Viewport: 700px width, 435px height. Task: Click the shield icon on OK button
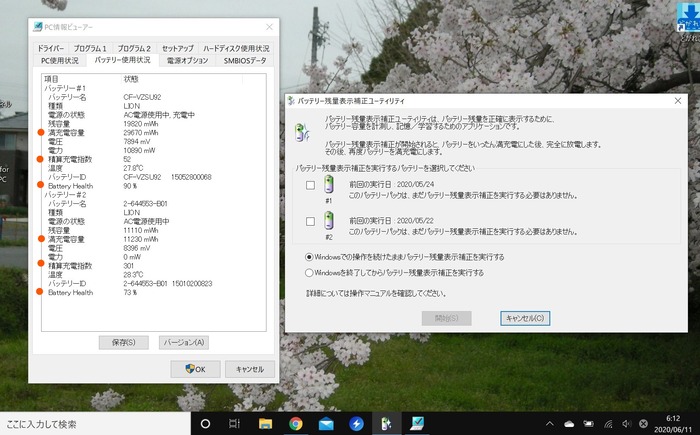(190, 369)
